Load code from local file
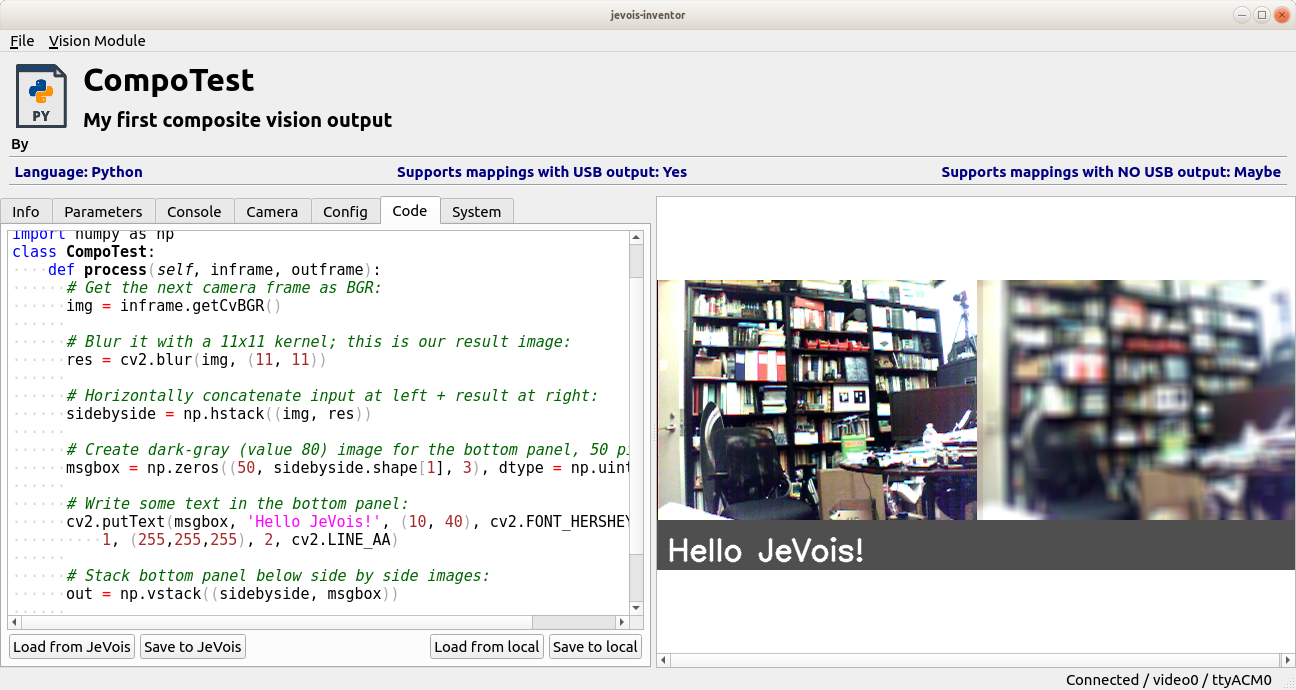This screenshot has width=1296, height=690. pyautogui.click(x=487, y=647)
